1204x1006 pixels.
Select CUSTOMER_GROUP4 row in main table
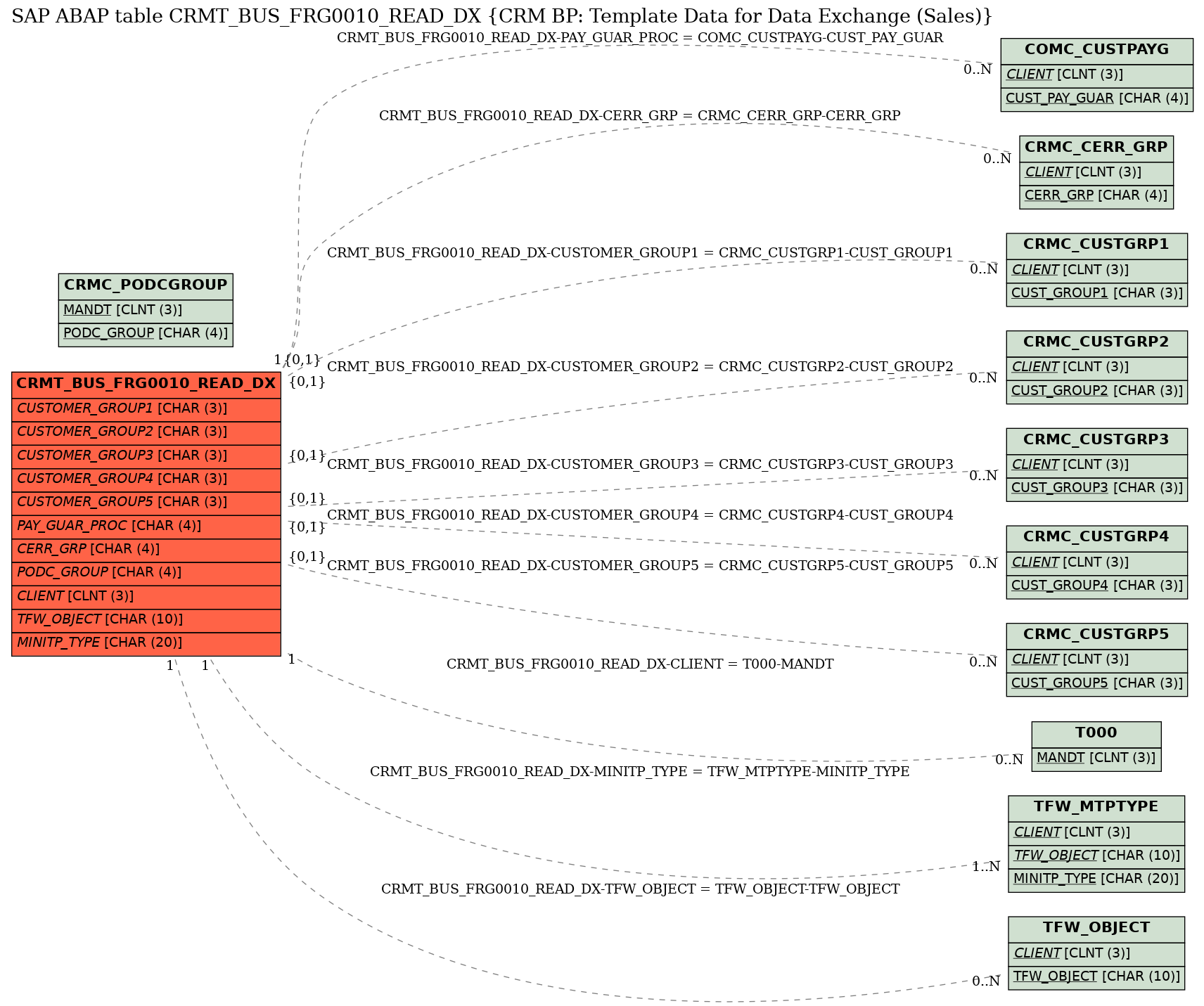(x=146, y=479)
